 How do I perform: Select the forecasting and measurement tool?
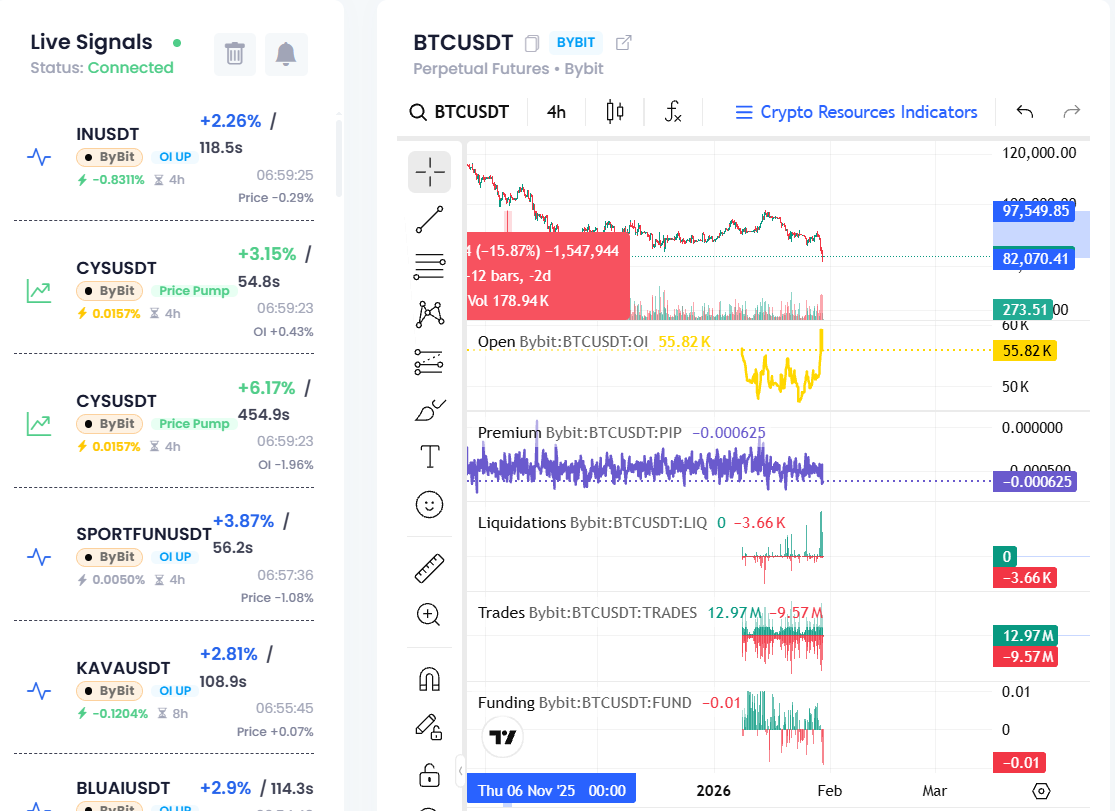pos(430,362)
